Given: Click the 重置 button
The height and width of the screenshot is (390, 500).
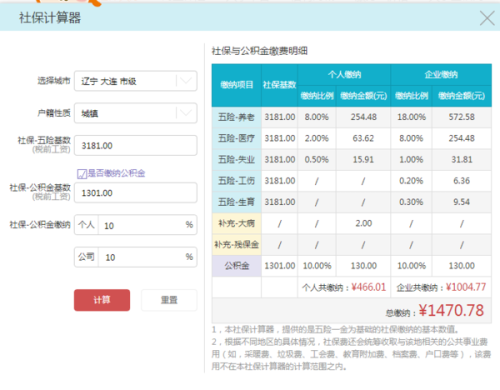Looking at the screenshot, I should 169,300.
